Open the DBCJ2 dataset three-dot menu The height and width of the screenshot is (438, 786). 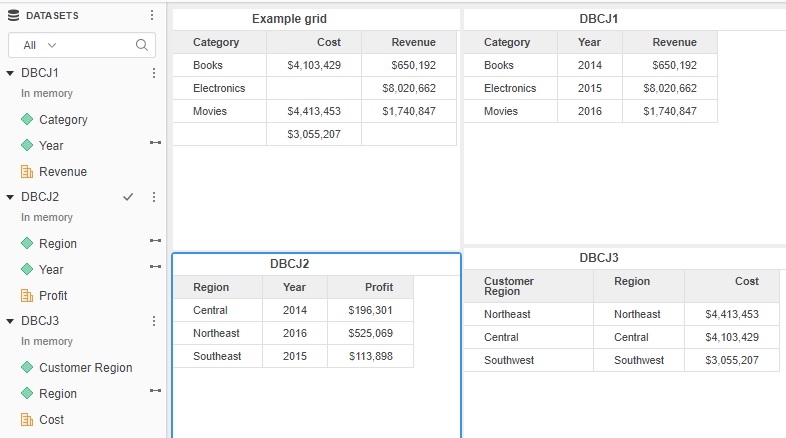click(154, 197)
